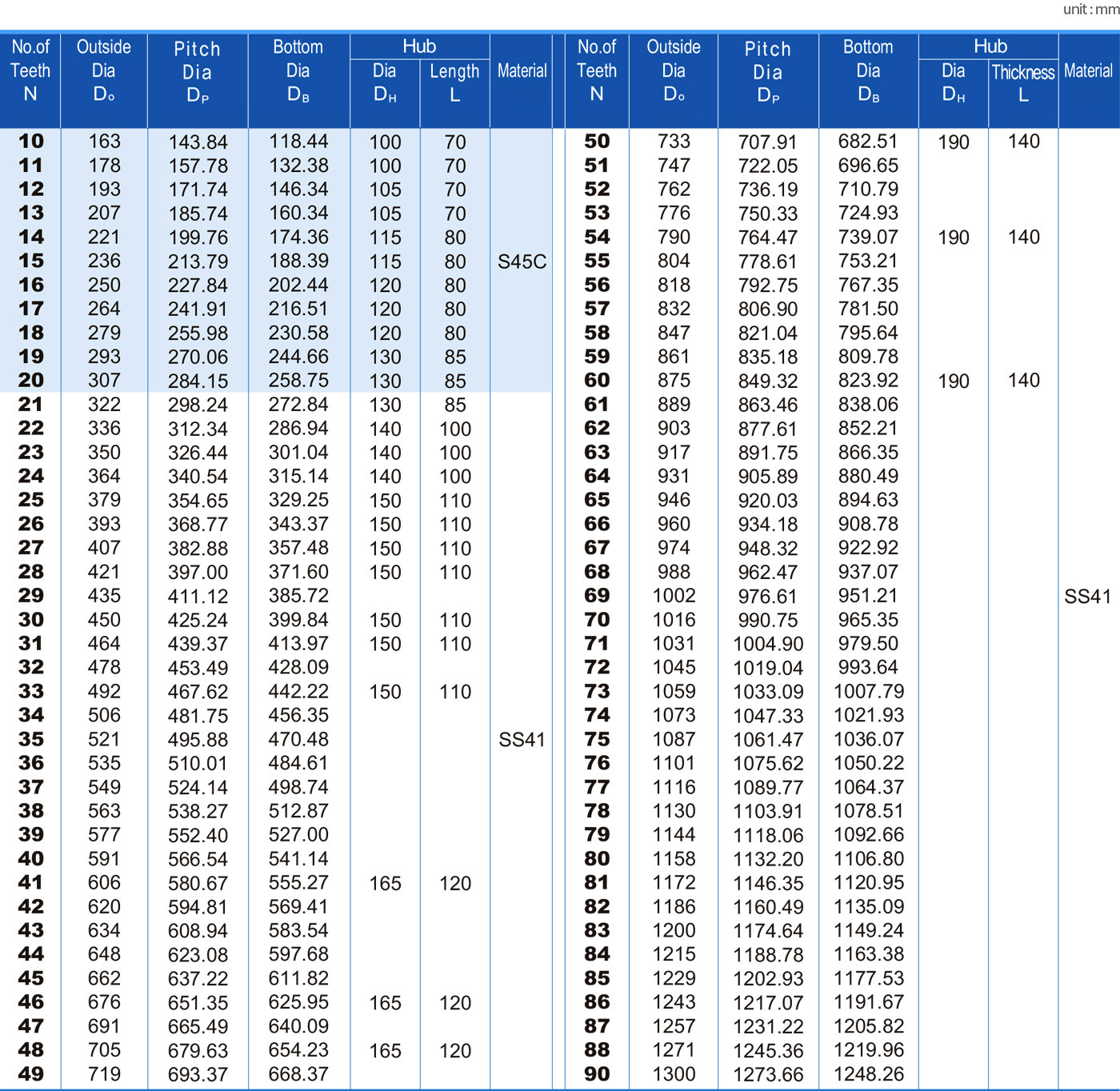Click the 'unit : mm' label

click(1090, 10)
